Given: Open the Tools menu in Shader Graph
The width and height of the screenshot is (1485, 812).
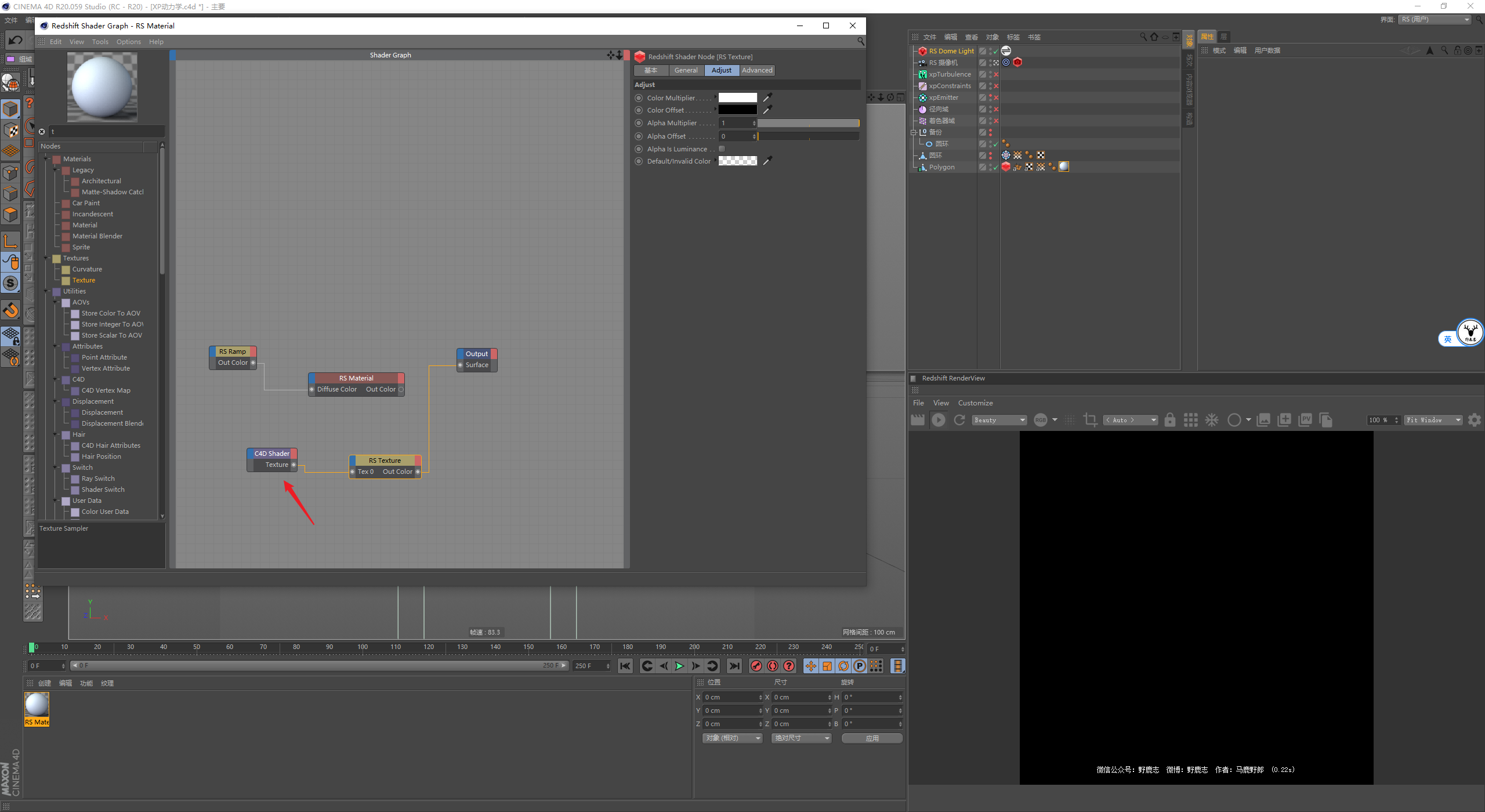Looking at the screenshot, I should [100, 42].
